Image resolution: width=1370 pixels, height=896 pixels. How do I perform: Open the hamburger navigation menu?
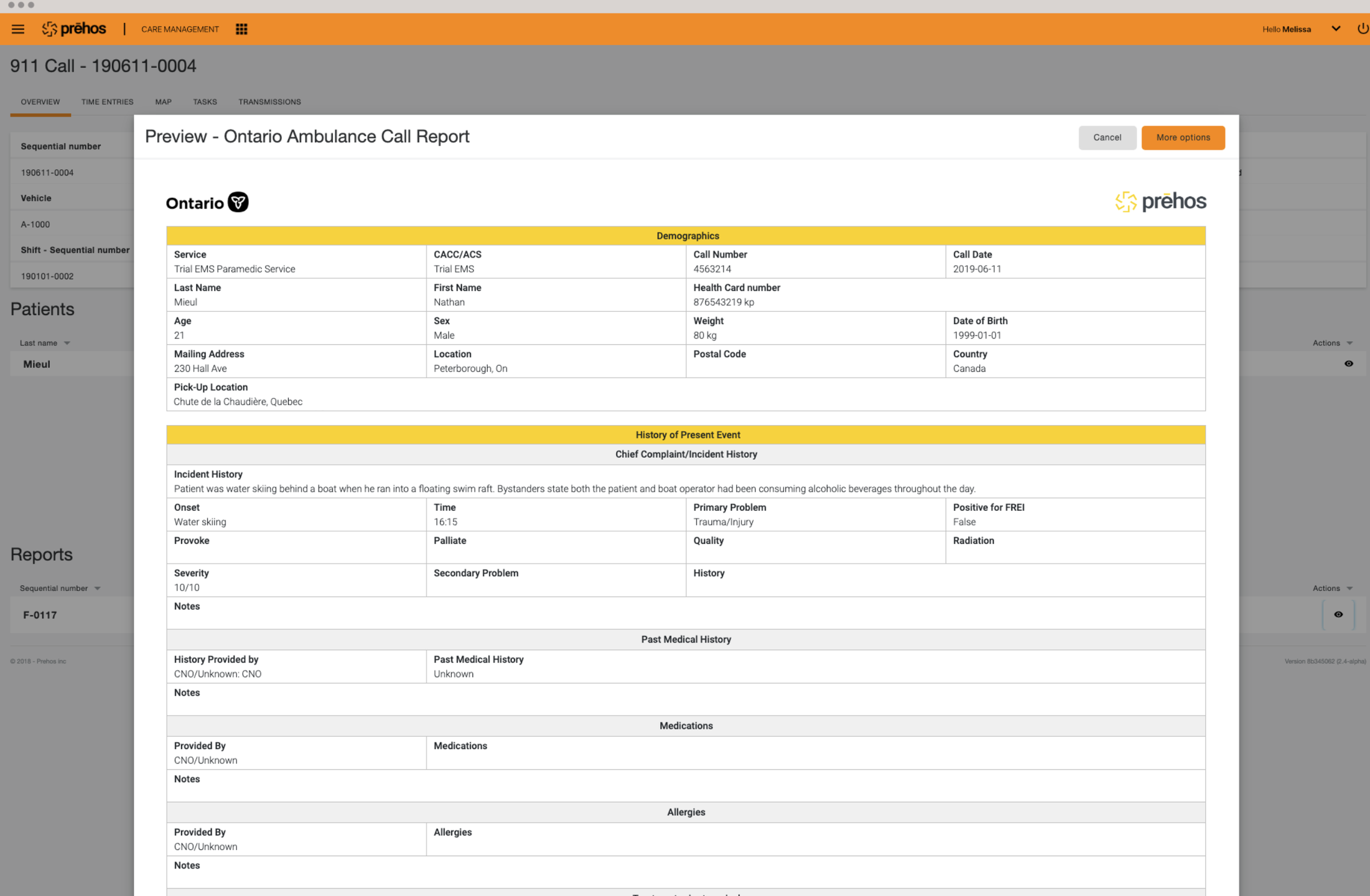click(17, 29)
